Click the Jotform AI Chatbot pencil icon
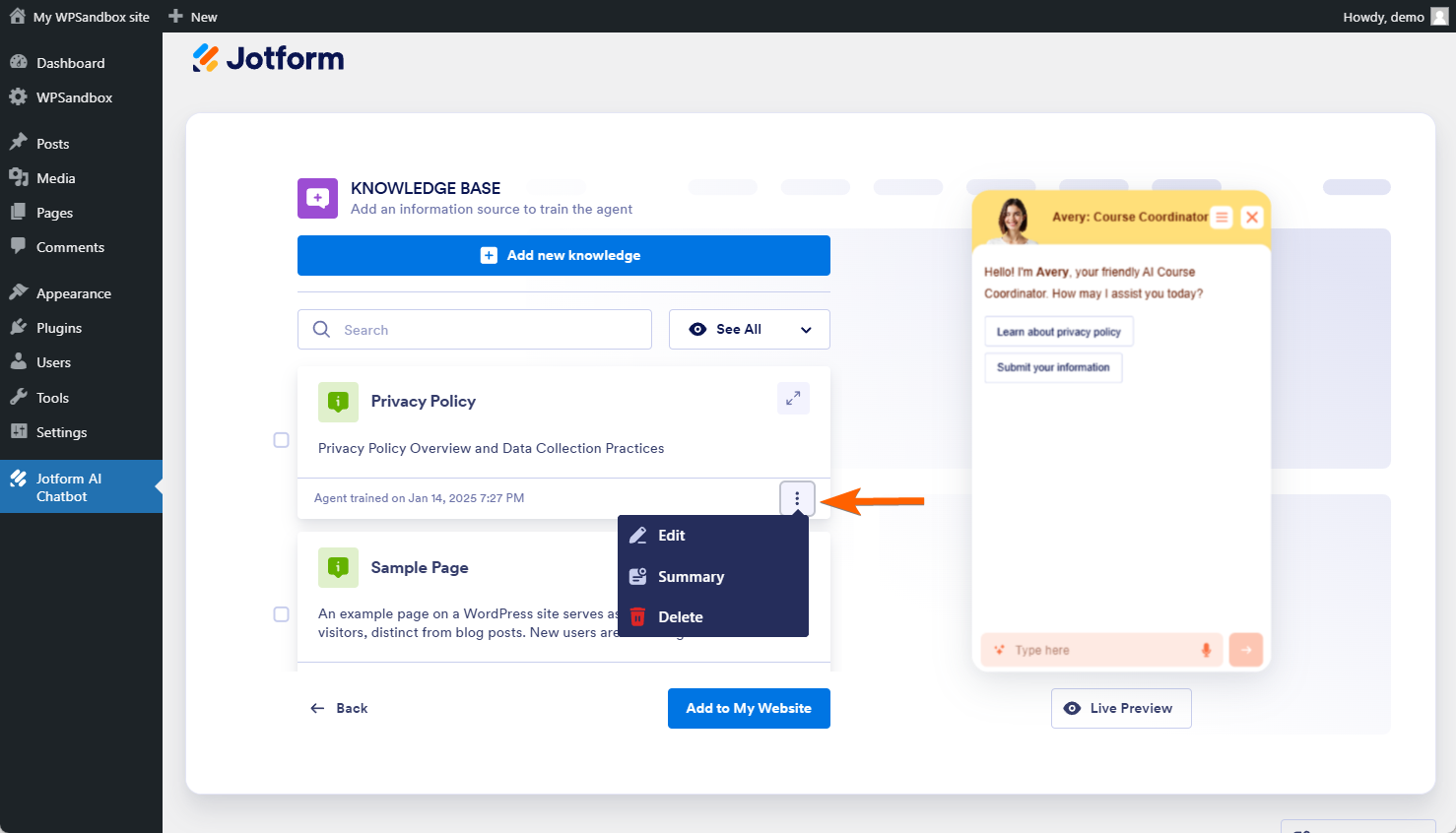This screenshot has height=833, width=1456. [19, 479]
